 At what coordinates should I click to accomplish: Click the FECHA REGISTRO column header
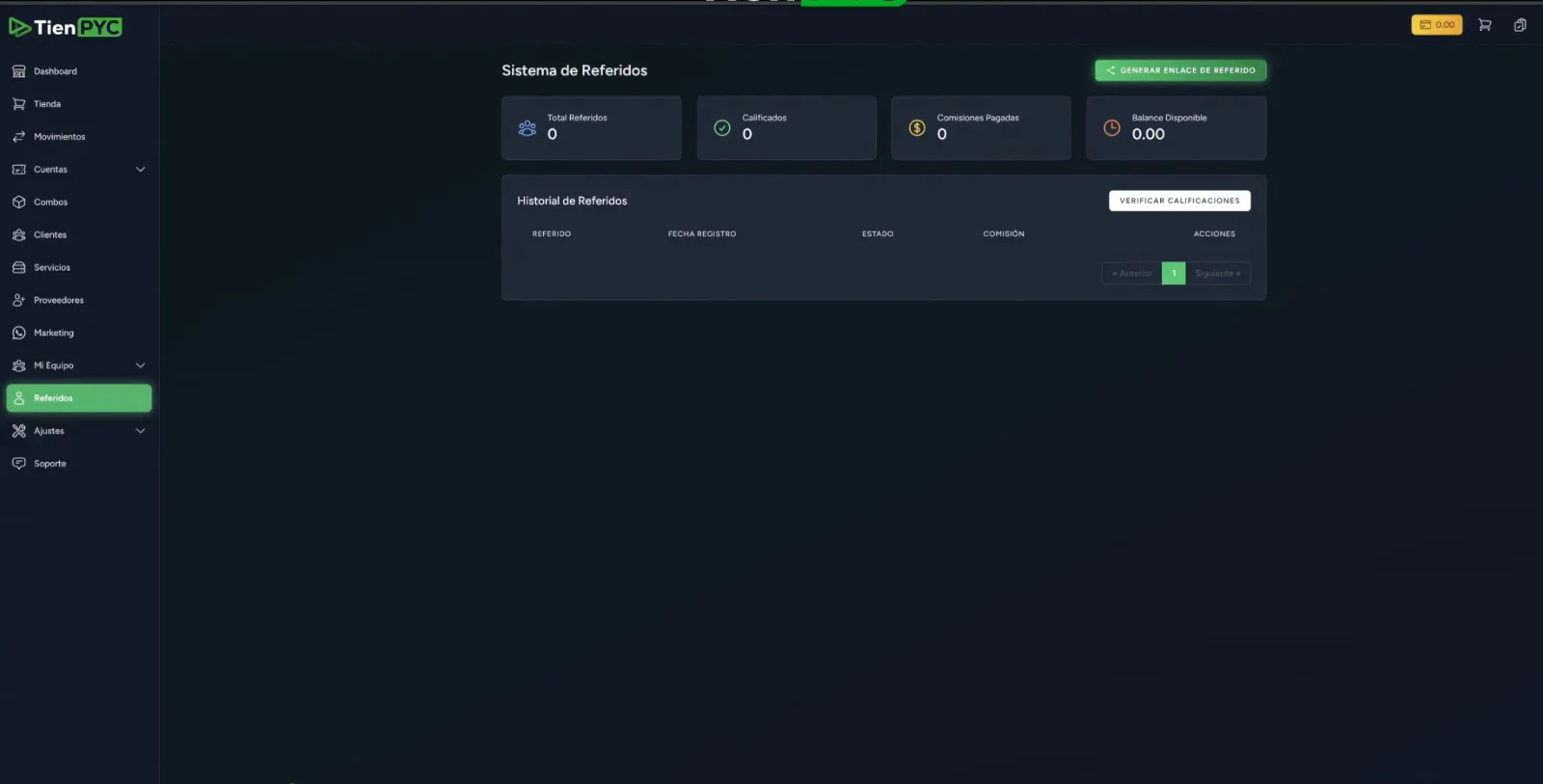tap(702, 234)
